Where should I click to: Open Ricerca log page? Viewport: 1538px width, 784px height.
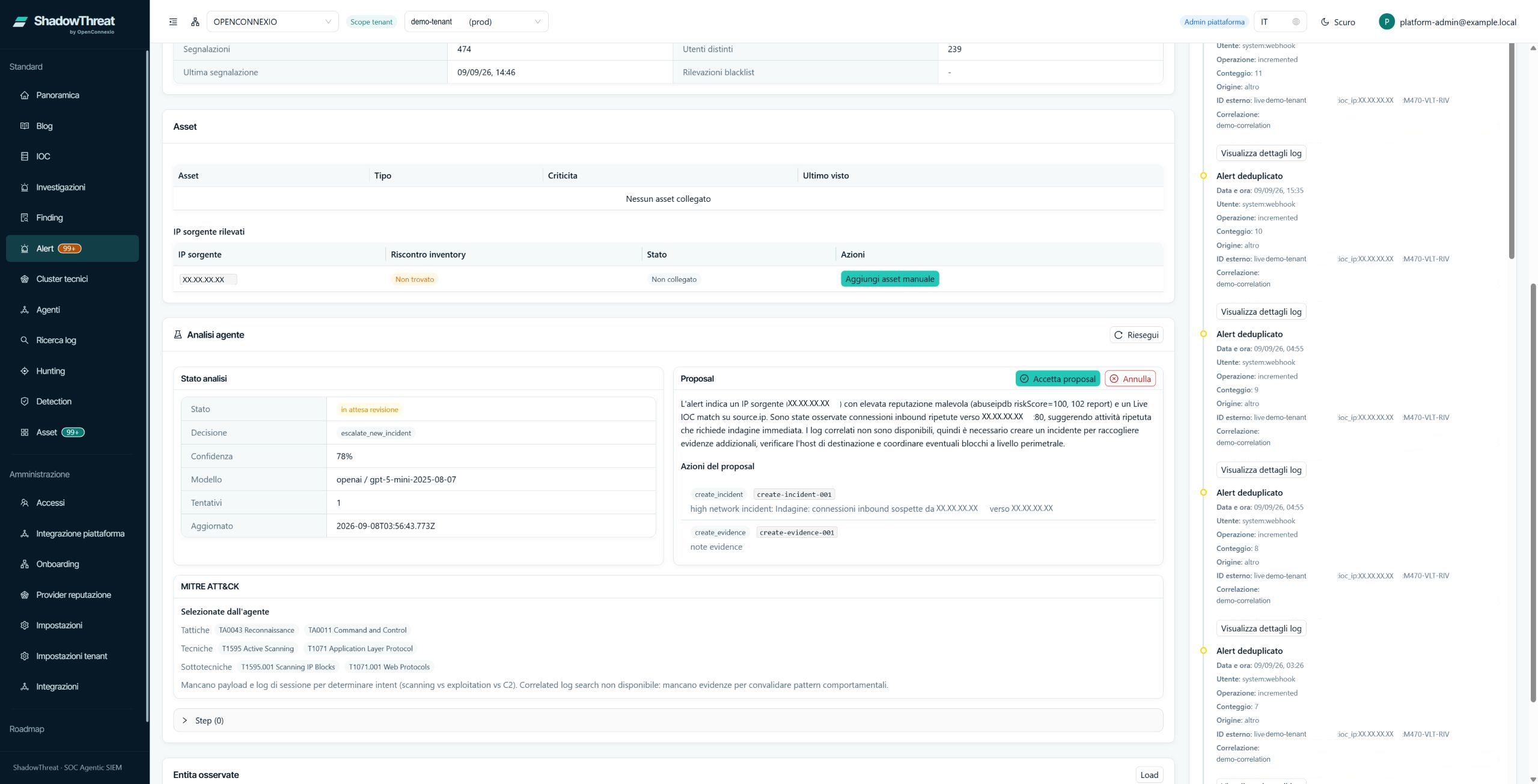pos(72,340)
